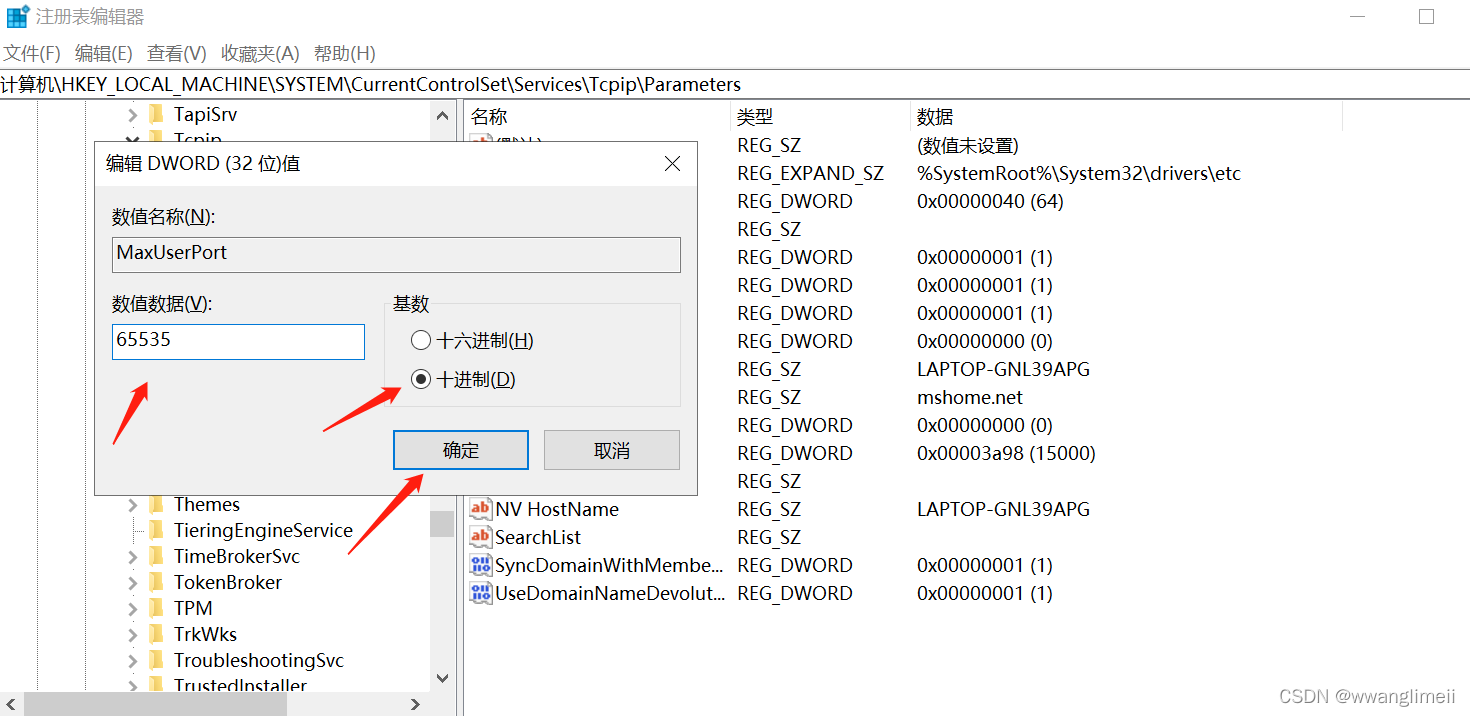Select the TokenBroker tree item
This screenshot has height=716, width=1470.
(228, 582)
